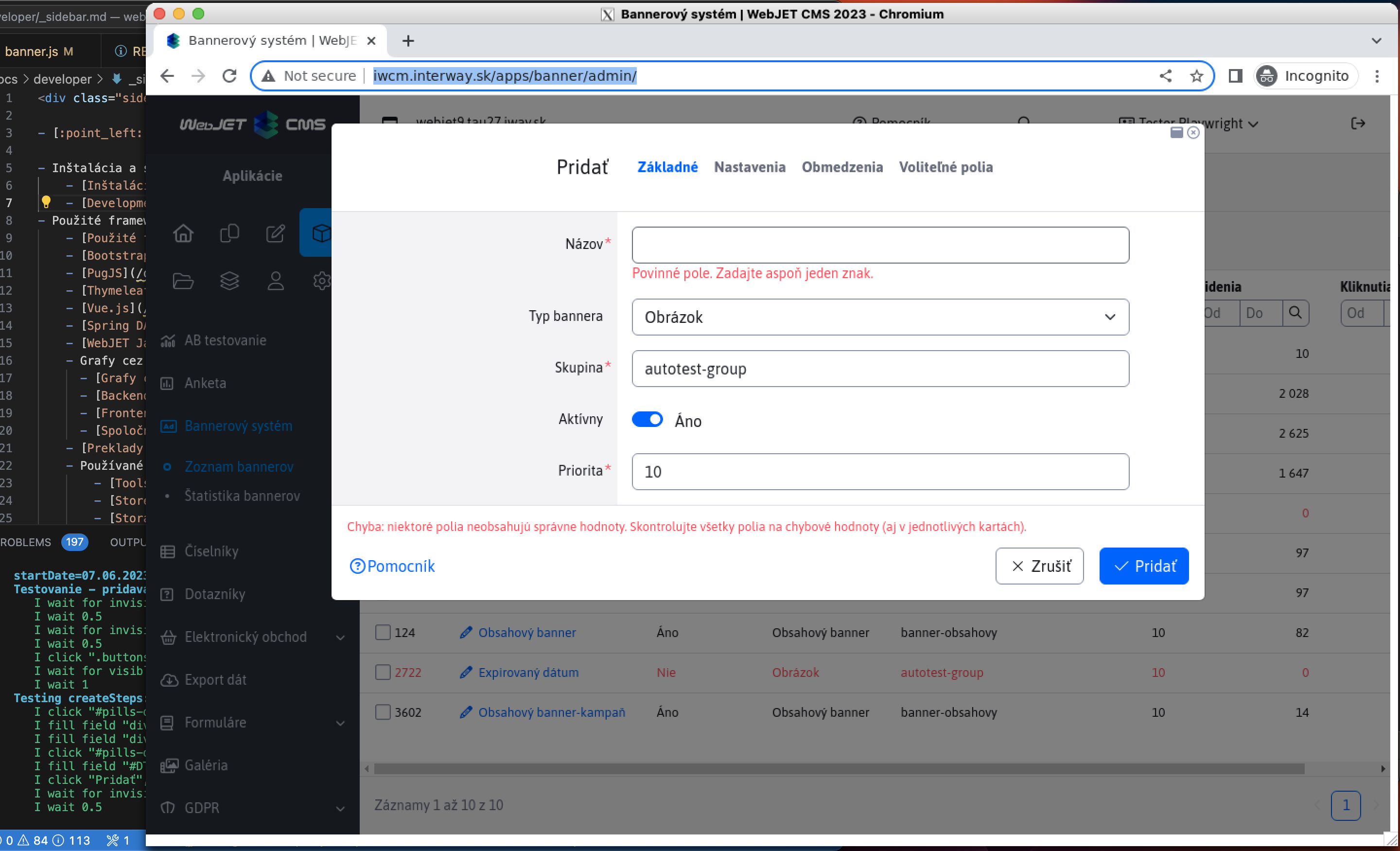Click the edit pencil sidebar icon
The height and width of the screenshot is (851, 1400).
pyautogui.click(x=276, y=233)
